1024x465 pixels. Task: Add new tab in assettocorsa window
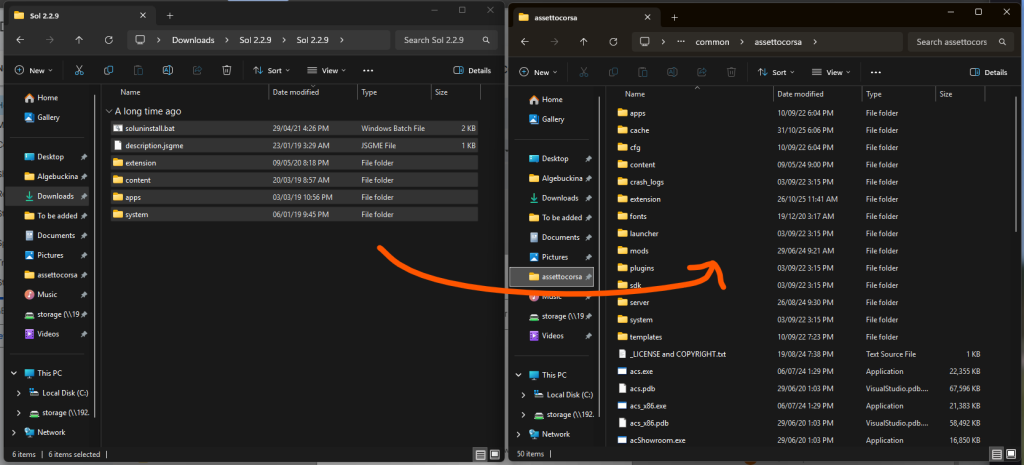click(675, 18)
